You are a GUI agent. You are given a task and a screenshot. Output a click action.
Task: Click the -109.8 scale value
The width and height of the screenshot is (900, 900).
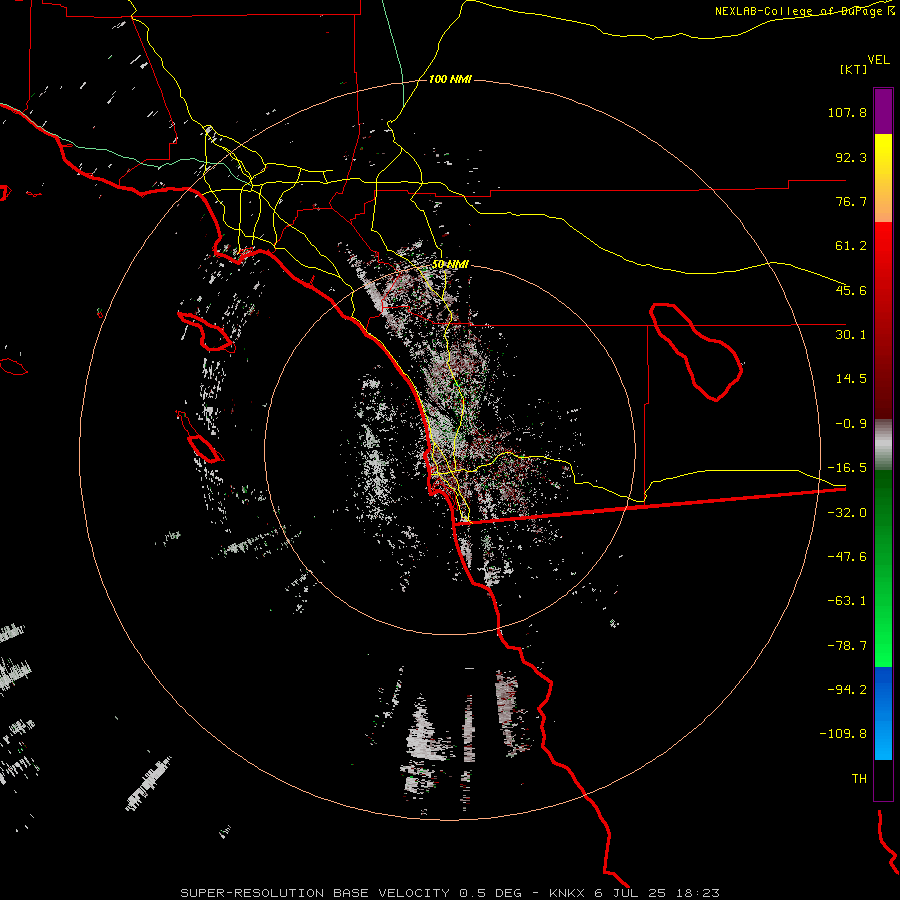click(843, 734)
